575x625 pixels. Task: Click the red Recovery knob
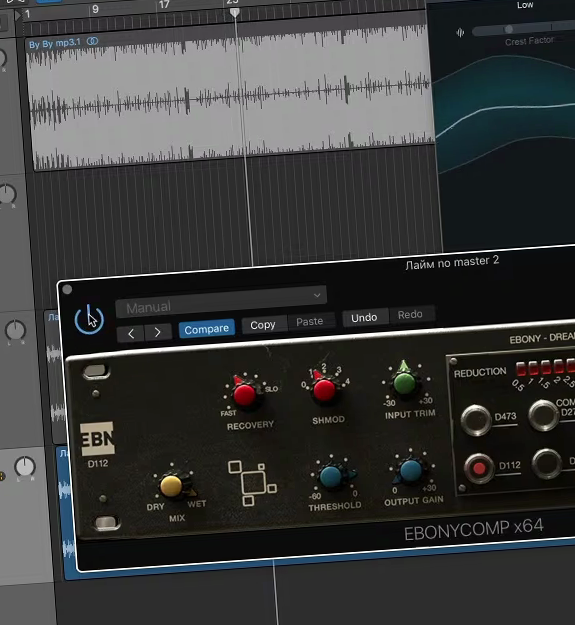click(244, 394)
